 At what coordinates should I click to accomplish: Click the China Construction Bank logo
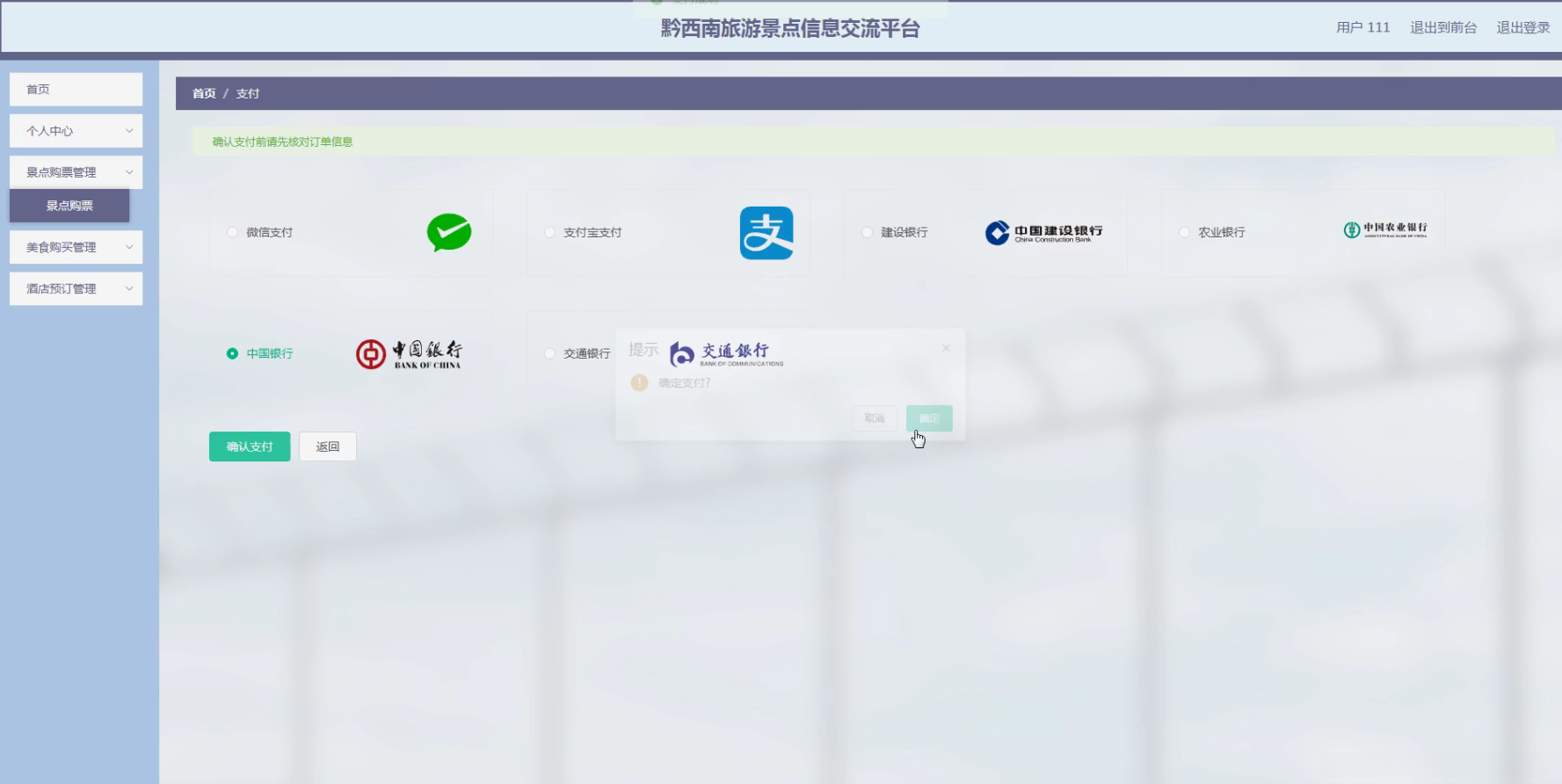(1043, 232)
